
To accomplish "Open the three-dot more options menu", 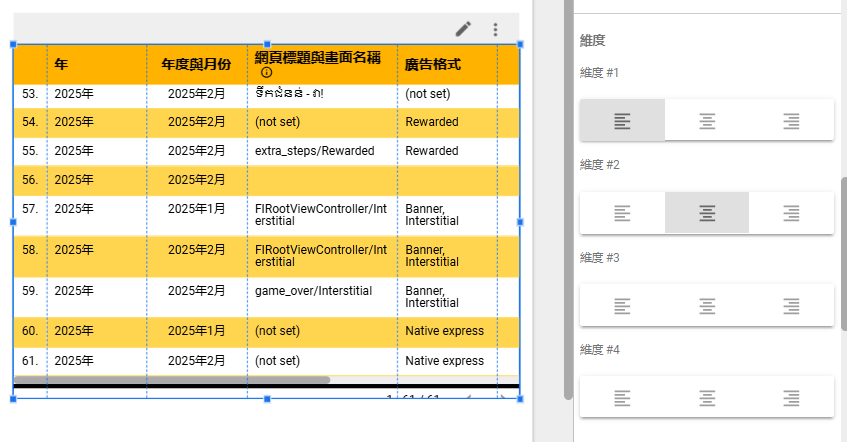I will tap(495, 29).
